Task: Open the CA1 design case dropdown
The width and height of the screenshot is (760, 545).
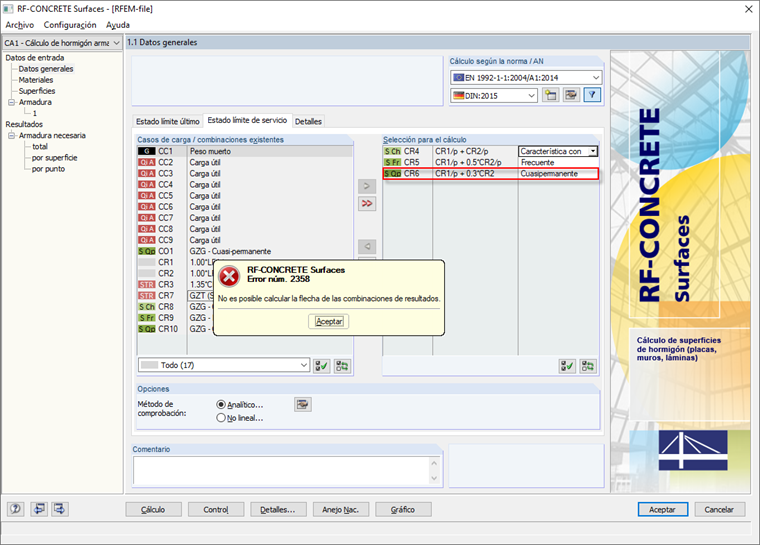Action: click(116, 43)
